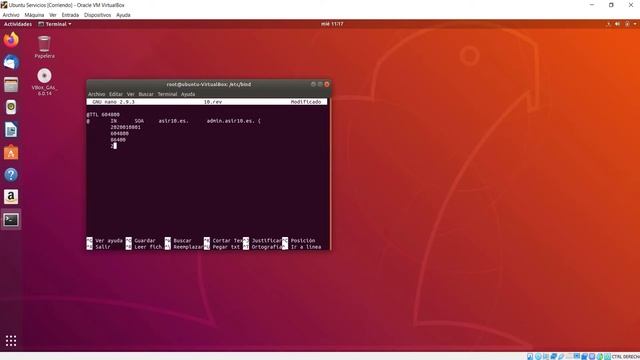Click the volume speaker icon in top bar

click(618, 24)
